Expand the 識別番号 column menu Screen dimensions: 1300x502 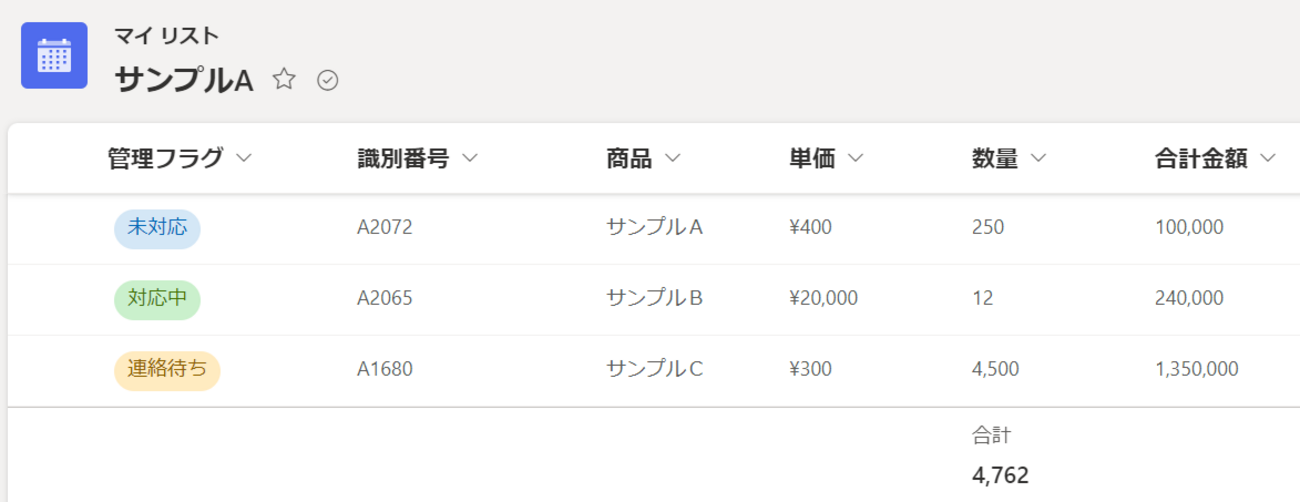click(x=470, y=158)
